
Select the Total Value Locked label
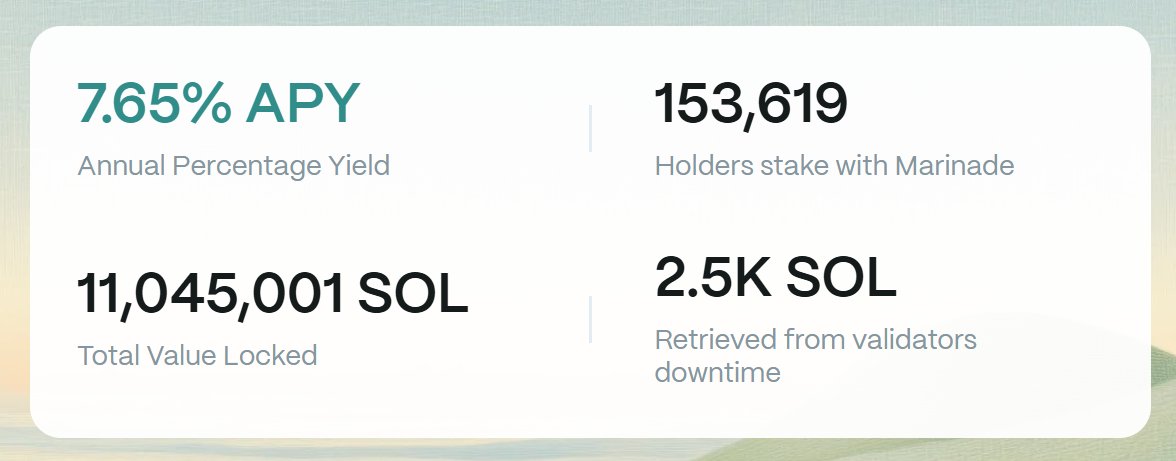pos(197,355)
